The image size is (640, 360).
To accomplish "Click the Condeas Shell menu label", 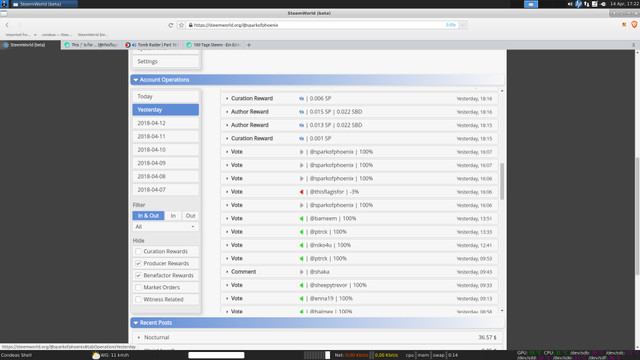I will coord(16,355).
